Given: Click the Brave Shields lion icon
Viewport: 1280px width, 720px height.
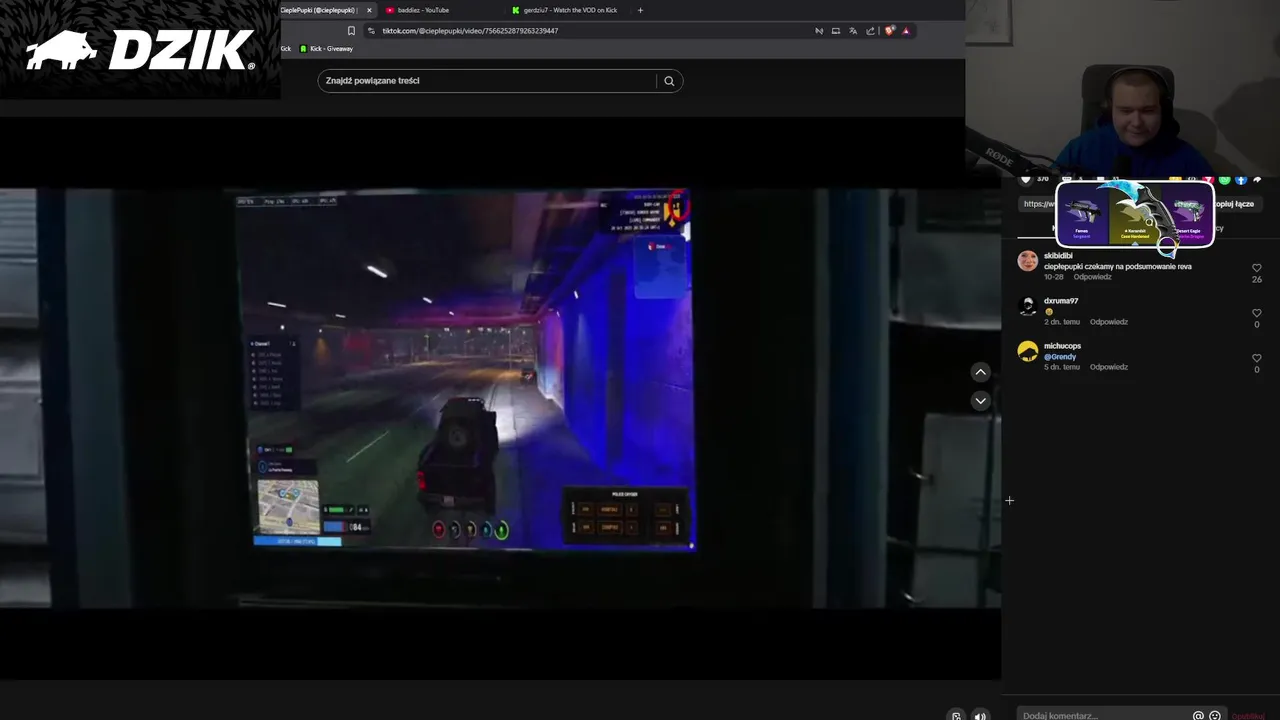Looking at the screenshot, I should tap(889, 31).
